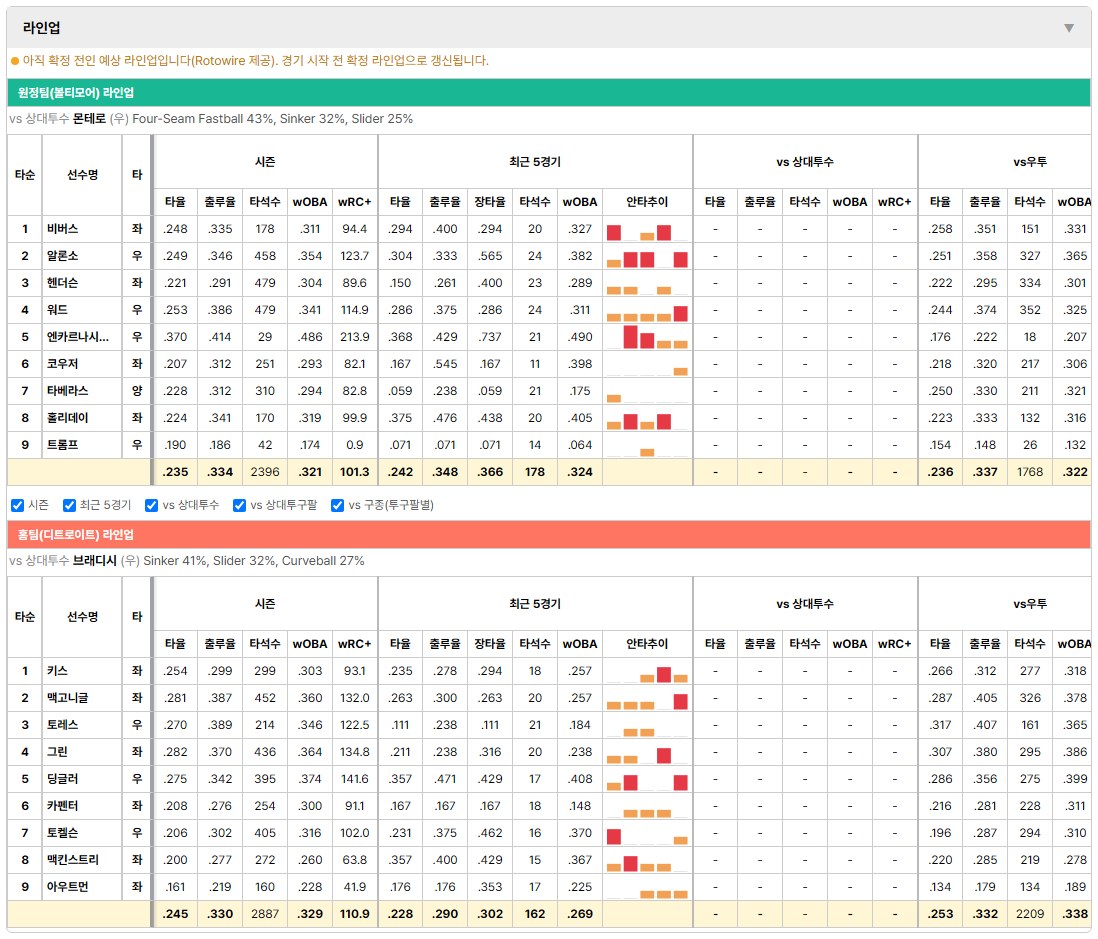Click the 원정팀(볼티모어) 라인업 header bar

(548, 92)
